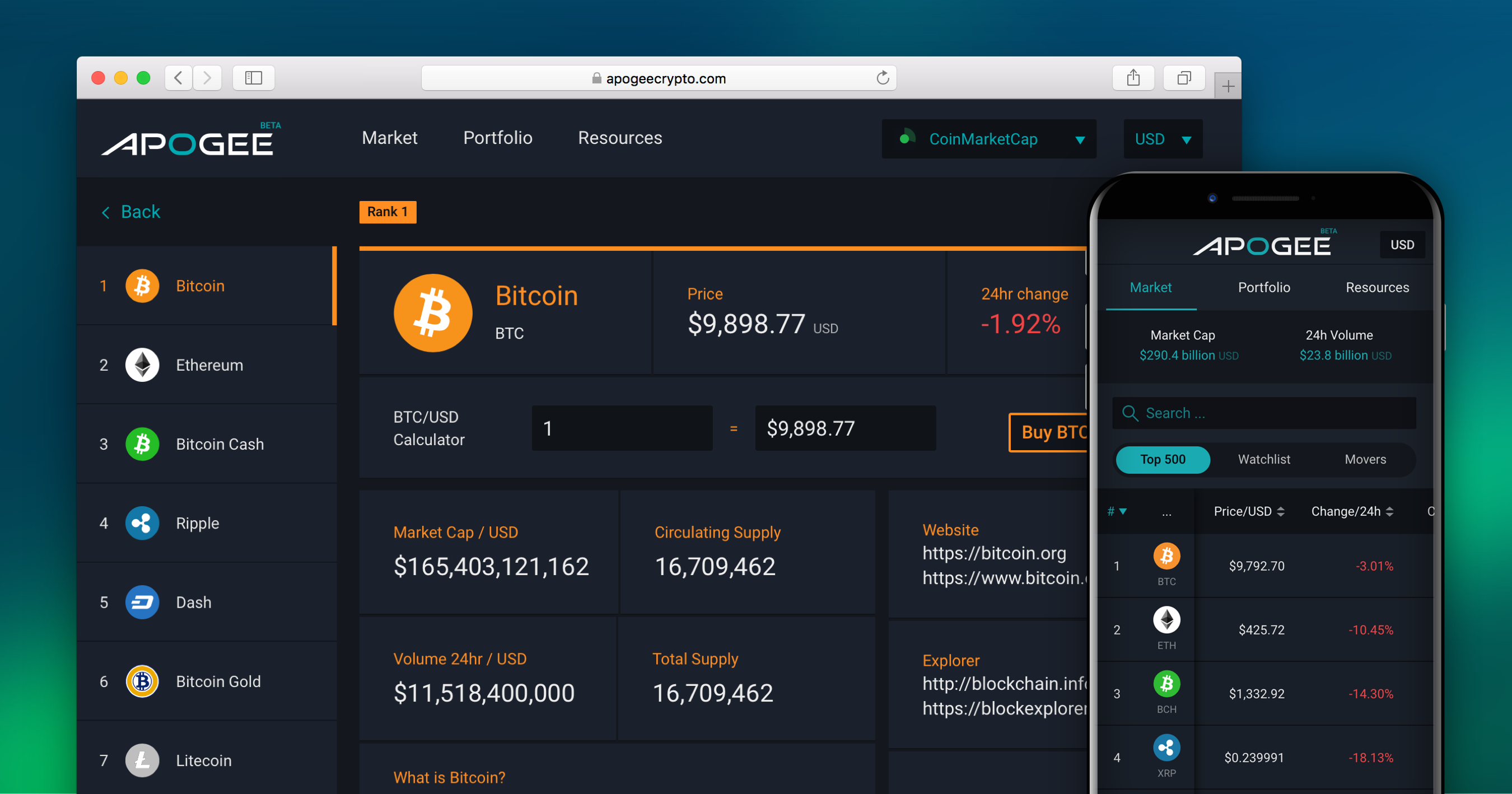Select the Watchlist filter on the phone
The height and width of the screenshot is (794, 1512).
1264,460
